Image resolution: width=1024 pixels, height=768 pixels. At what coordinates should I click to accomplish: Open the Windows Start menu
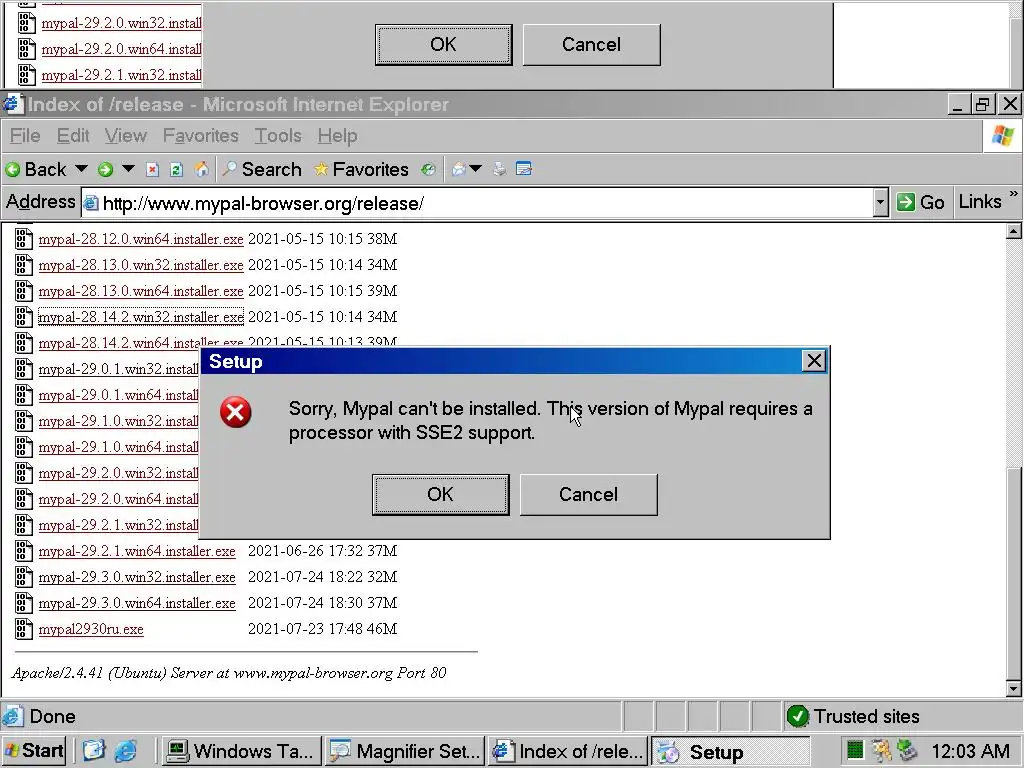(x=34, y=751)
